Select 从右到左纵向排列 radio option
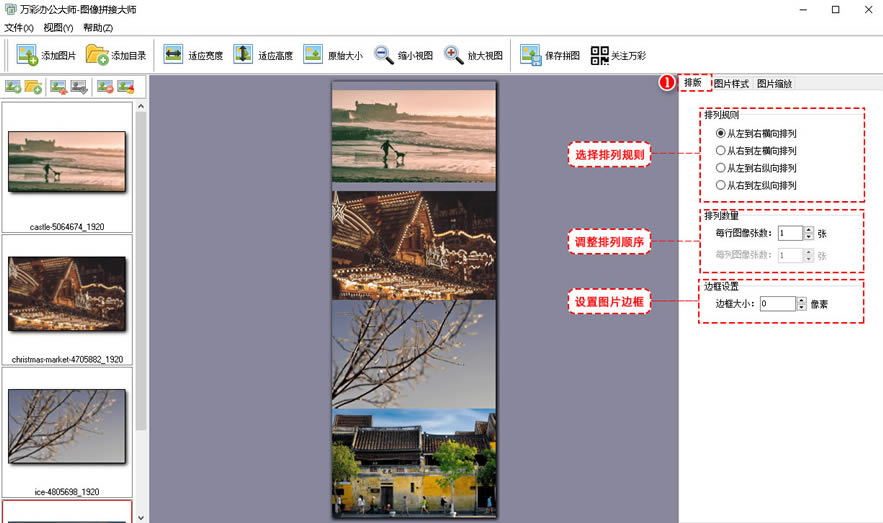The image size is (883, 523). pos(756,185)
